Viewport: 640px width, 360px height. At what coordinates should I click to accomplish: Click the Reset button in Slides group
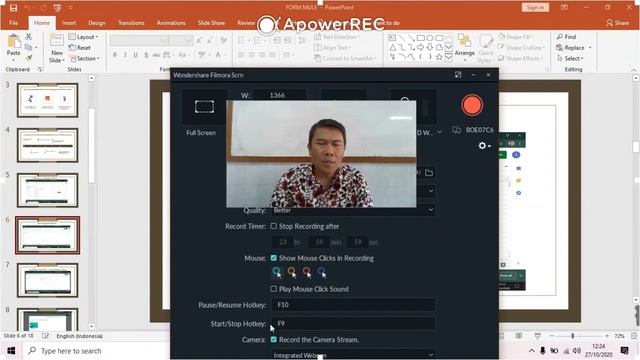[80, 48]
